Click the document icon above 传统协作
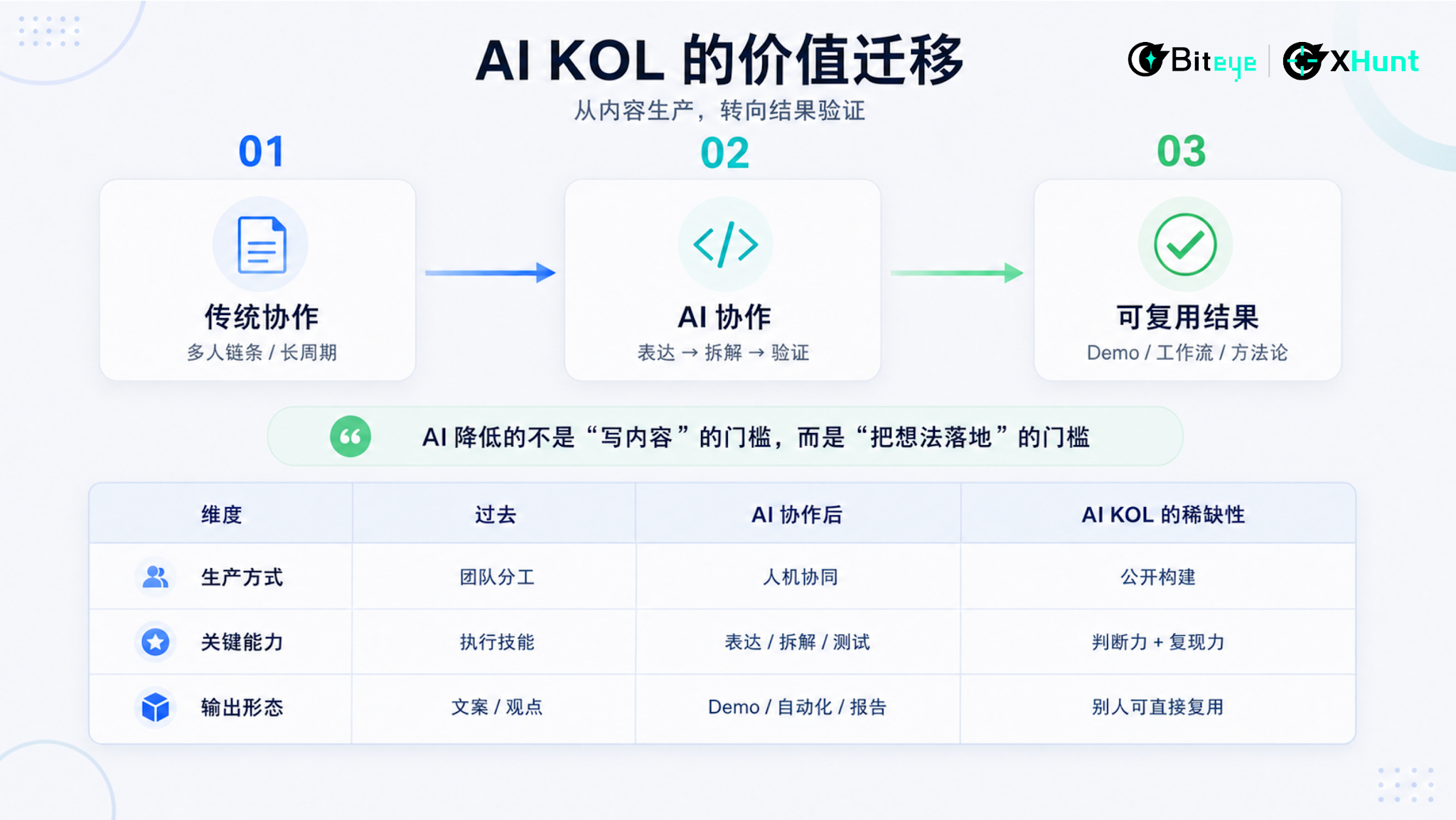This screenshot has width=1456, height=820. point(261,245)
